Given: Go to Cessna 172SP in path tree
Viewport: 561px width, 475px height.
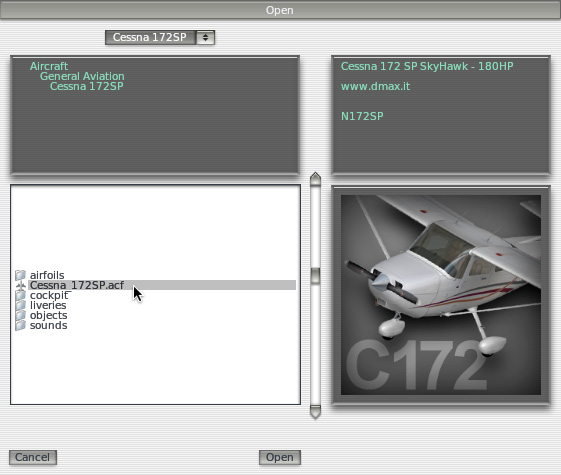Looking at the screenshot, I should (86, 86).
